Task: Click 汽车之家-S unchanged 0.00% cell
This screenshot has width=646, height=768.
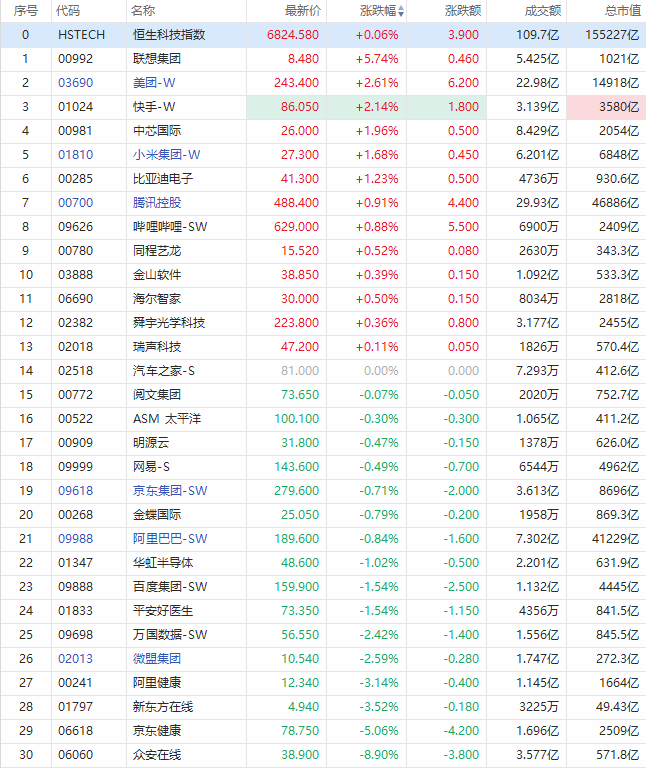Action: pos(381,371)
